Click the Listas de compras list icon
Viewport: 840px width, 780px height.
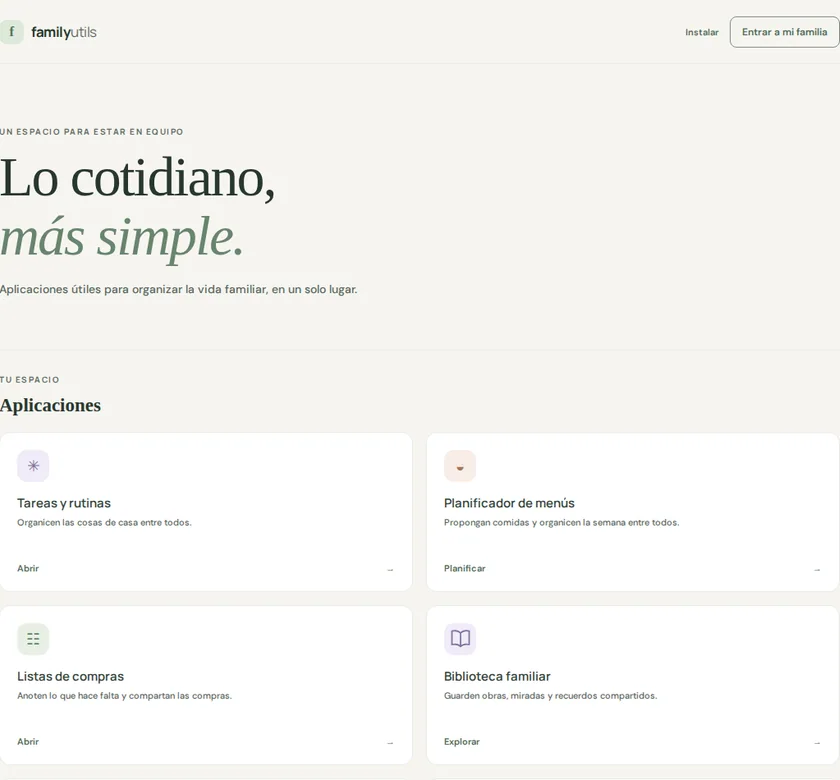click(33, 639)
